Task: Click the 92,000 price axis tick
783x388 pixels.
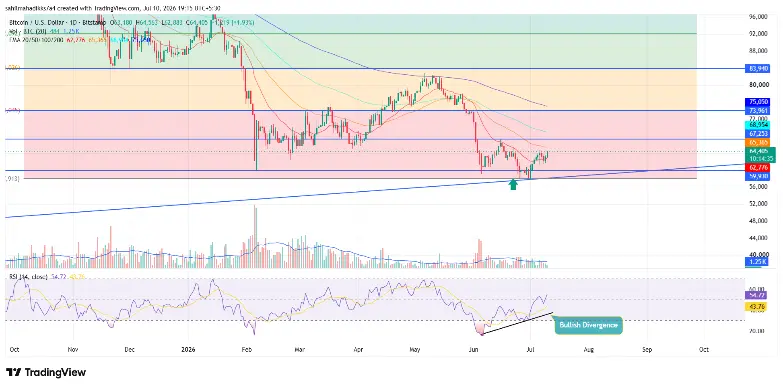Action: 758,33
